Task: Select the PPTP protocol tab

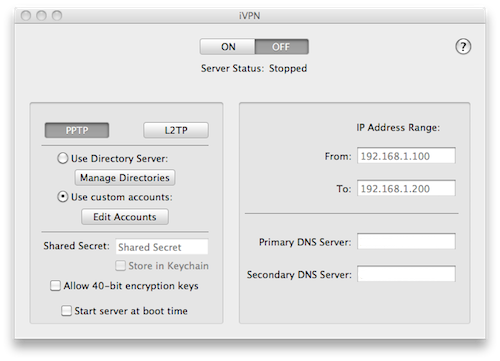Action: pos(77,130)
